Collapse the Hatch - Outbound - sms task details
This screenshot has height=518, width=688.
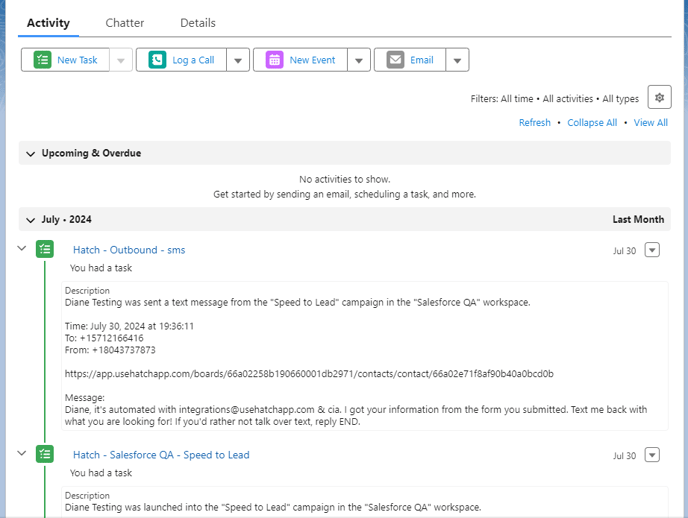tap(22, 249)
